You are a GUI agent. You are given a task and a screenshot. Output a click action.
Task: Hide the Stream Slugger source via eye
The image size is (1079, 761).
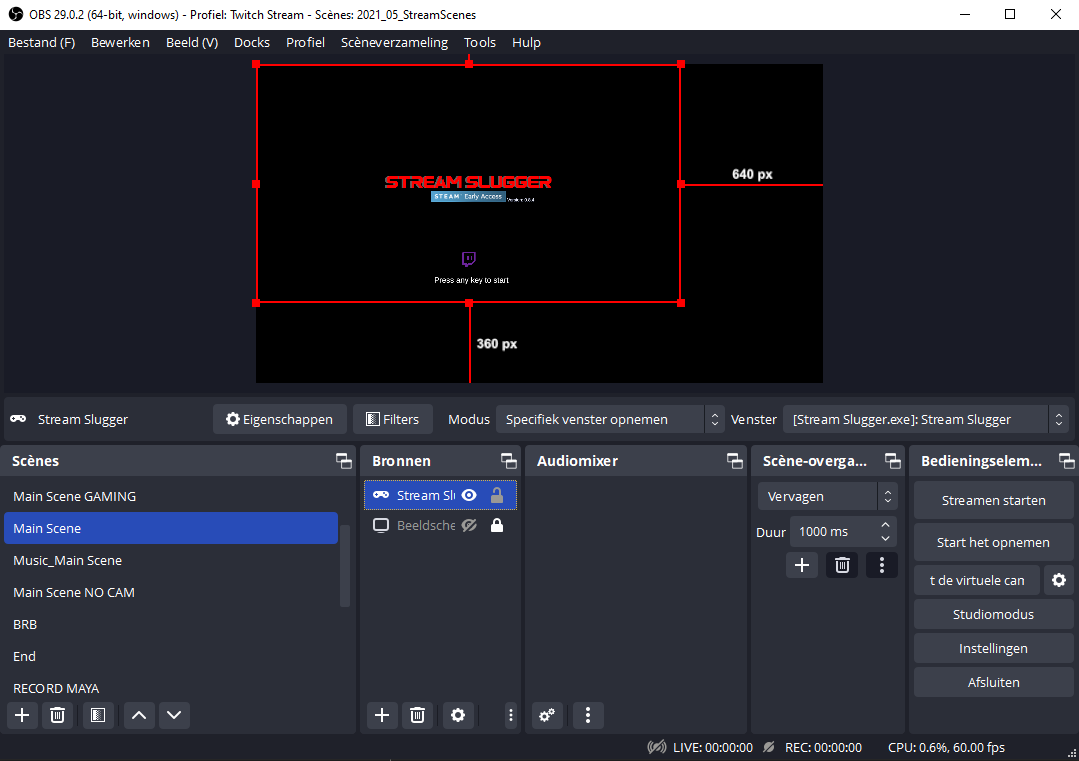coord(469,495)
